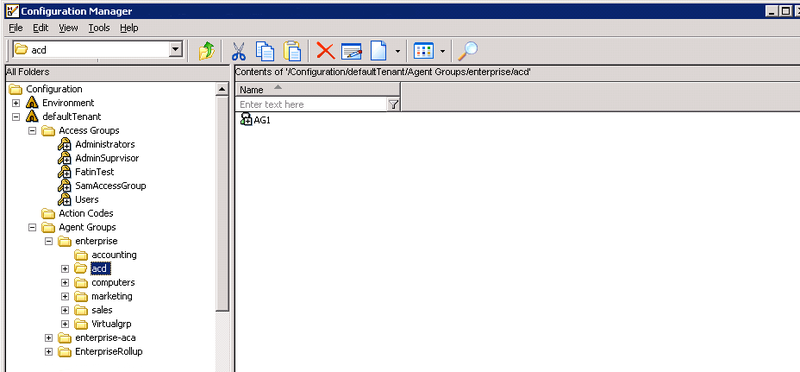Screen dimensions: 800x372
Task: Click the Users access group icon
Action: [64, 200]
